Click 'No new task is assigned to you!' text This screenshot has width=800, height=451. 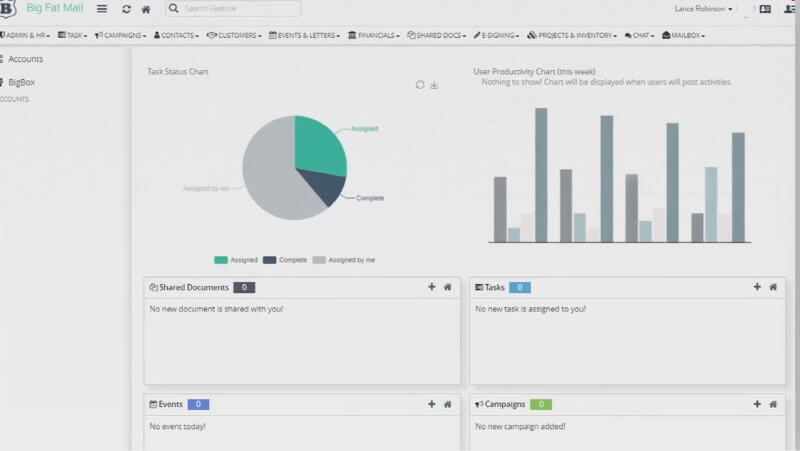coord(531,309)
